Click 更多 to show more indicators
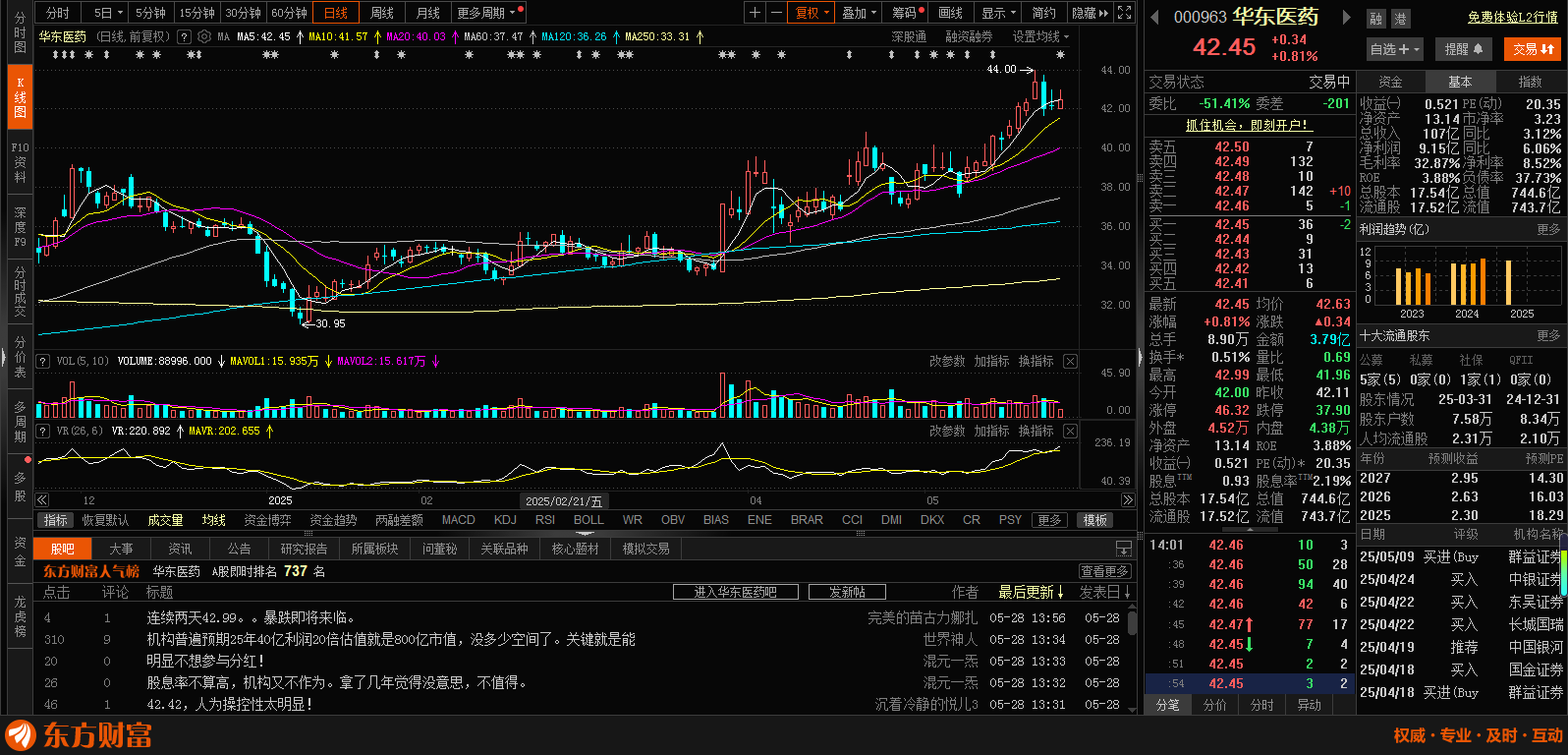 click(x=1050, y=520)
